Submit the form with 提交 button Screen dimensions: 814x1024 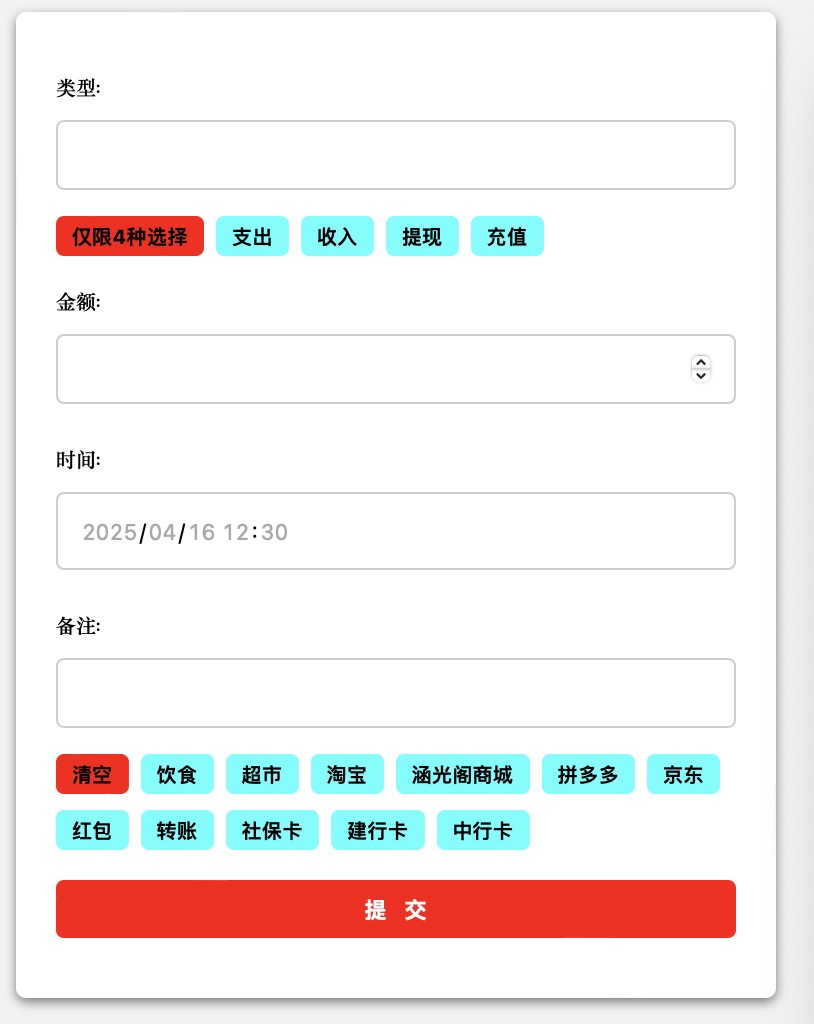[x=395, y=909]
